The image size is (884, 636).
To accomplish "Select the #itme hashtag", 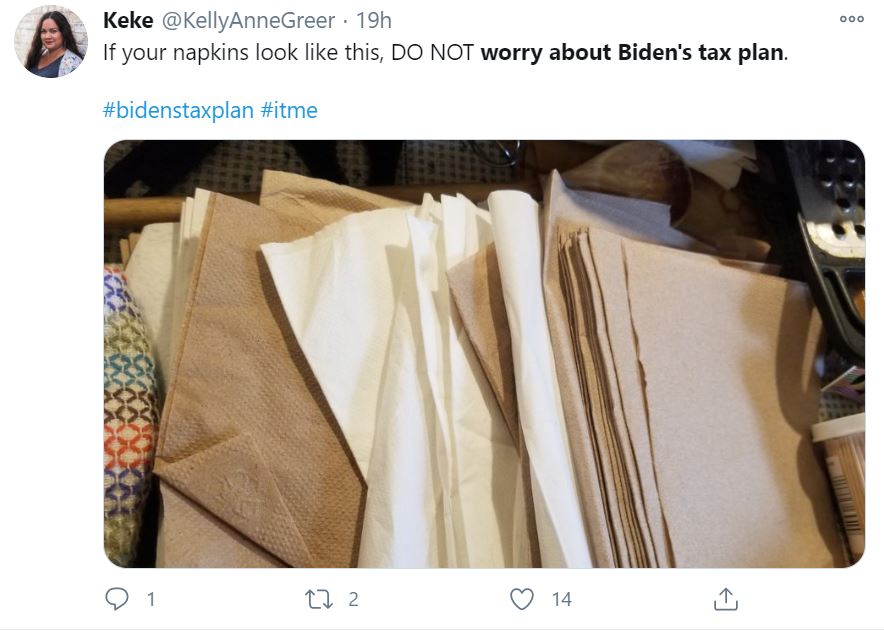I will click(289, 110).
